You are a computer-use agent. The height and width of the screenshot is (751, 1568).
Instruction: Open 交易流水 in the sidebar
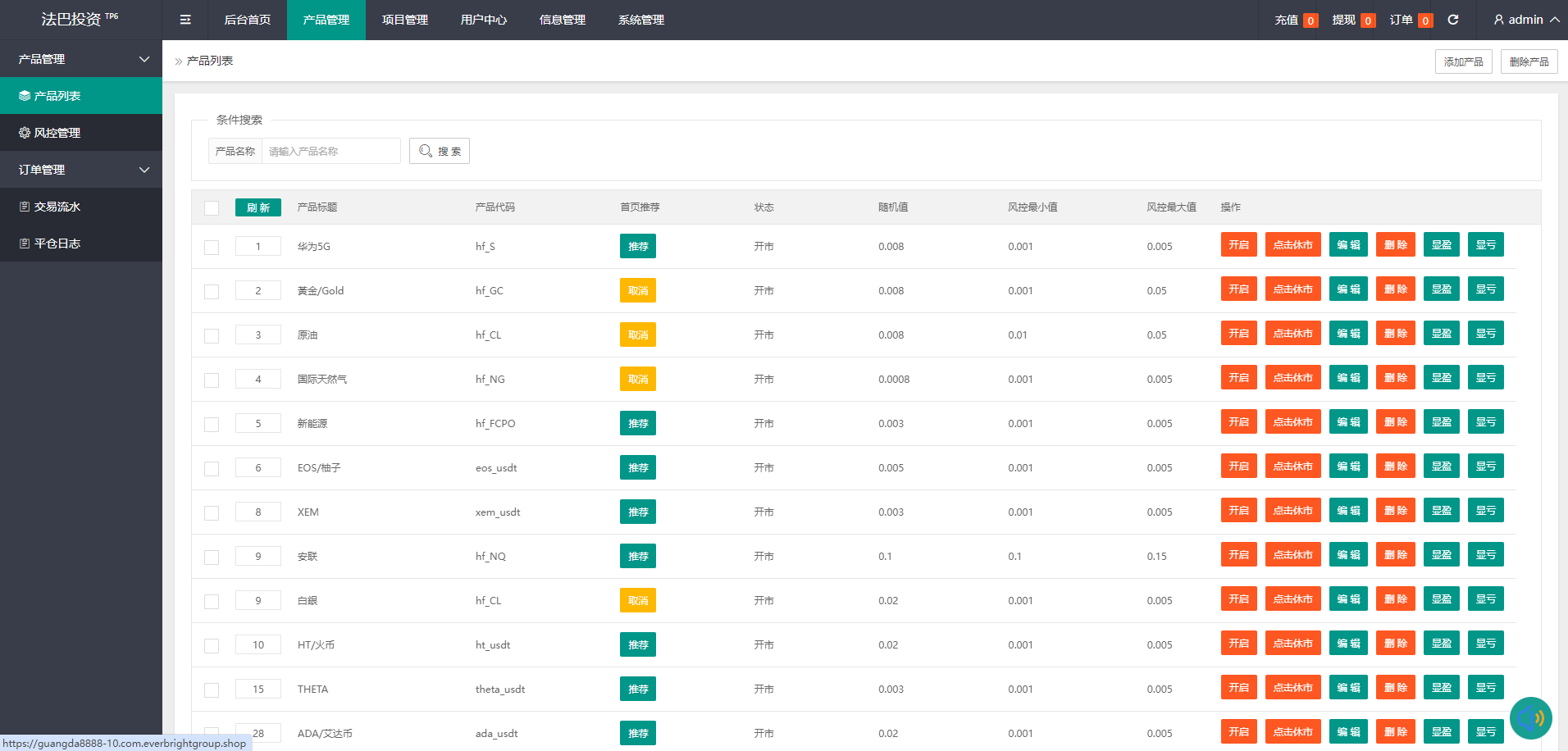click(x=81, y=207)
